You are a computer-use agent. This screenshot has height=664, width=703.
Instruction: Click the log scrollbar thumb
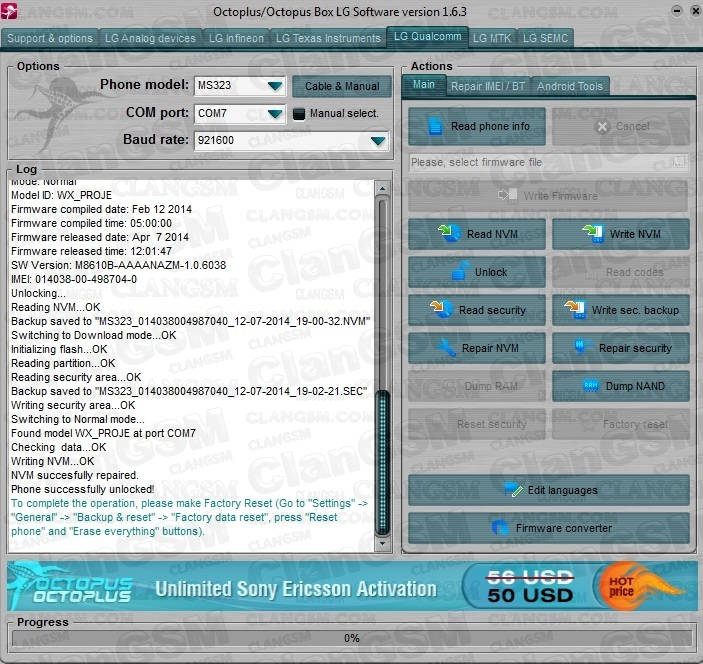coord(382,462)
